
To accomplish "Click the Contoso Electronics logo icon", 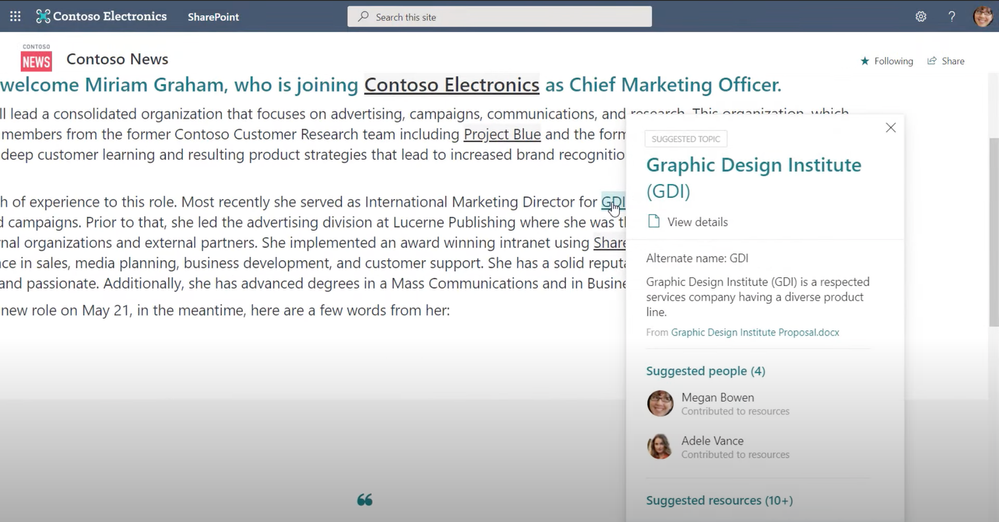I will tap(43, 16).
